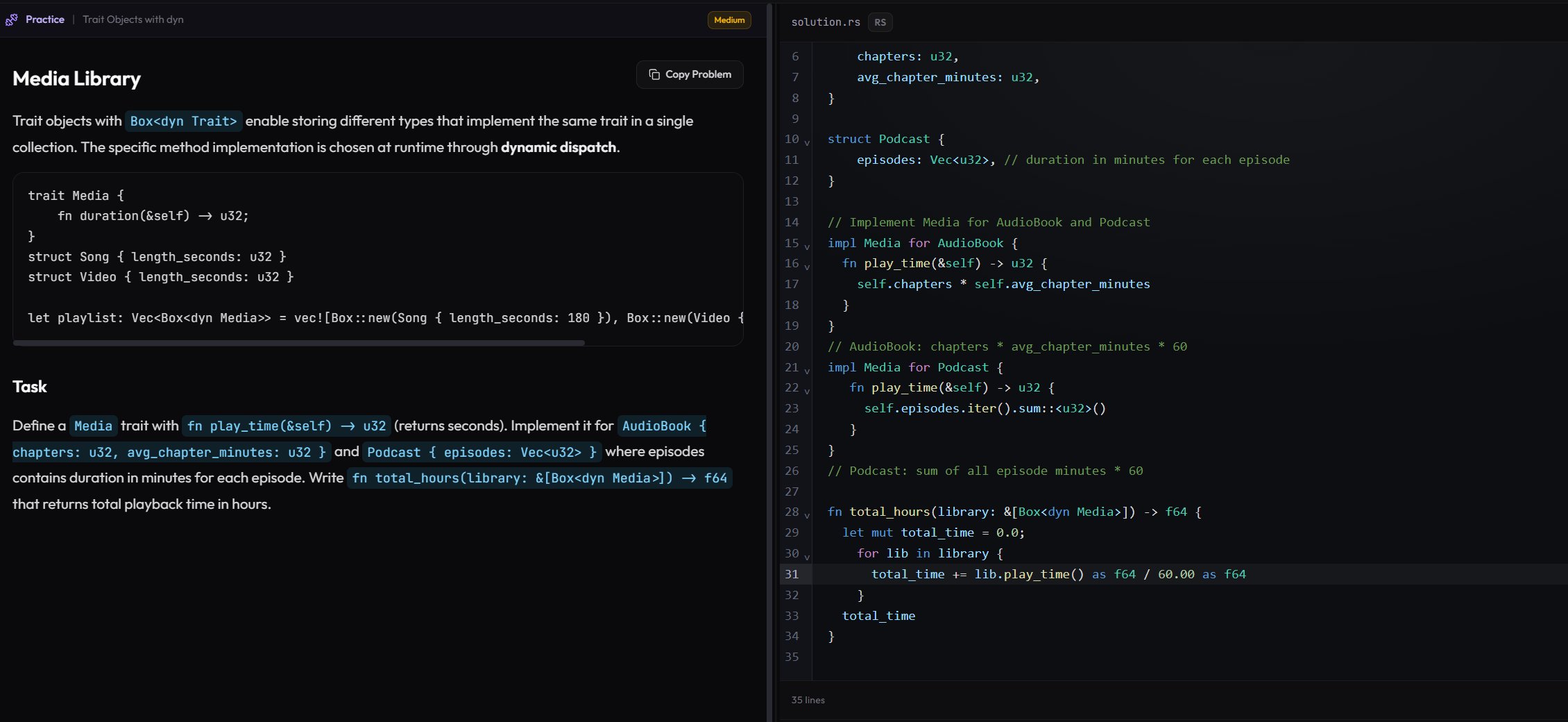Fold the total_hours function at line 28

[807, 514]
